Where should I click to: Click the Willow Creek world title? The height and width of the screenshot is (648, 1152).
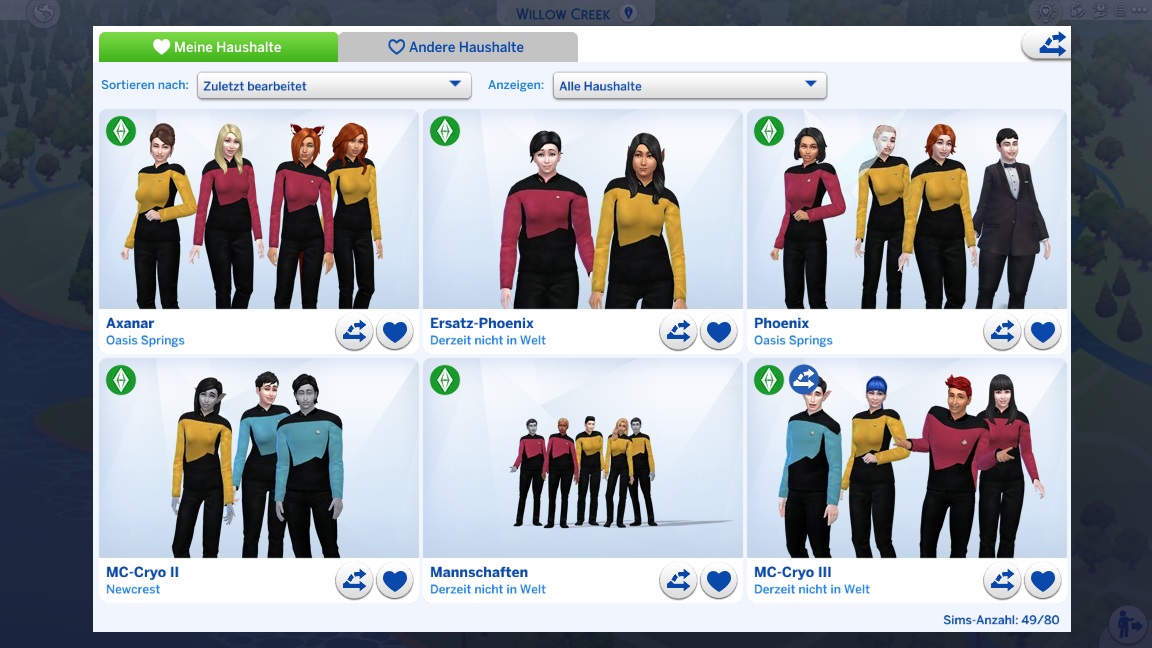[x=562, y=14]
